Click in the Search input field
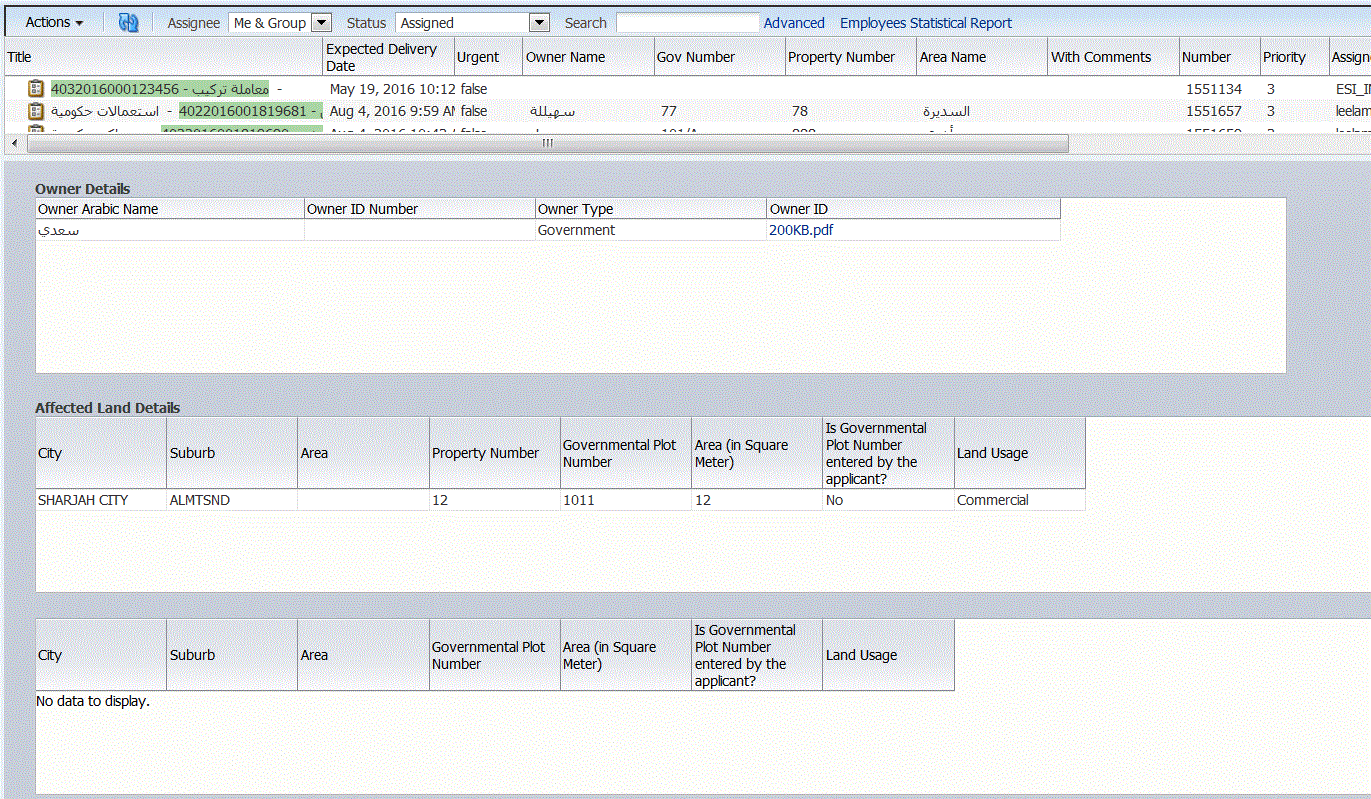Image resolution: width=1371 pixels, height=799 pixels. tap(687, 22)
